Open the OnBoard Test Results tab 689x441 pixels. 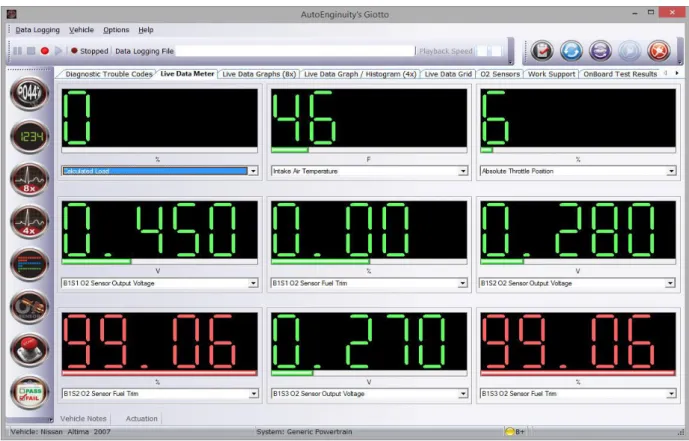(620, 74)
